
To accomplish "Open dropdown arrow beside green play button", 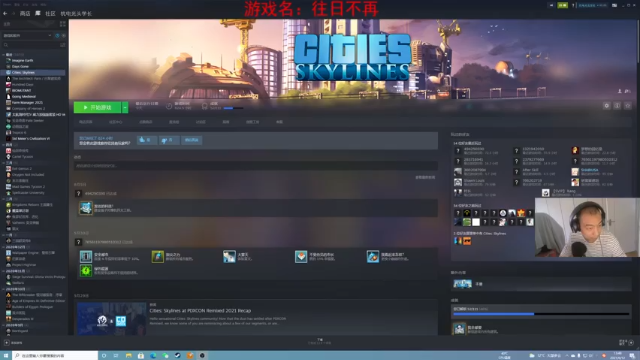I will 125,107.
